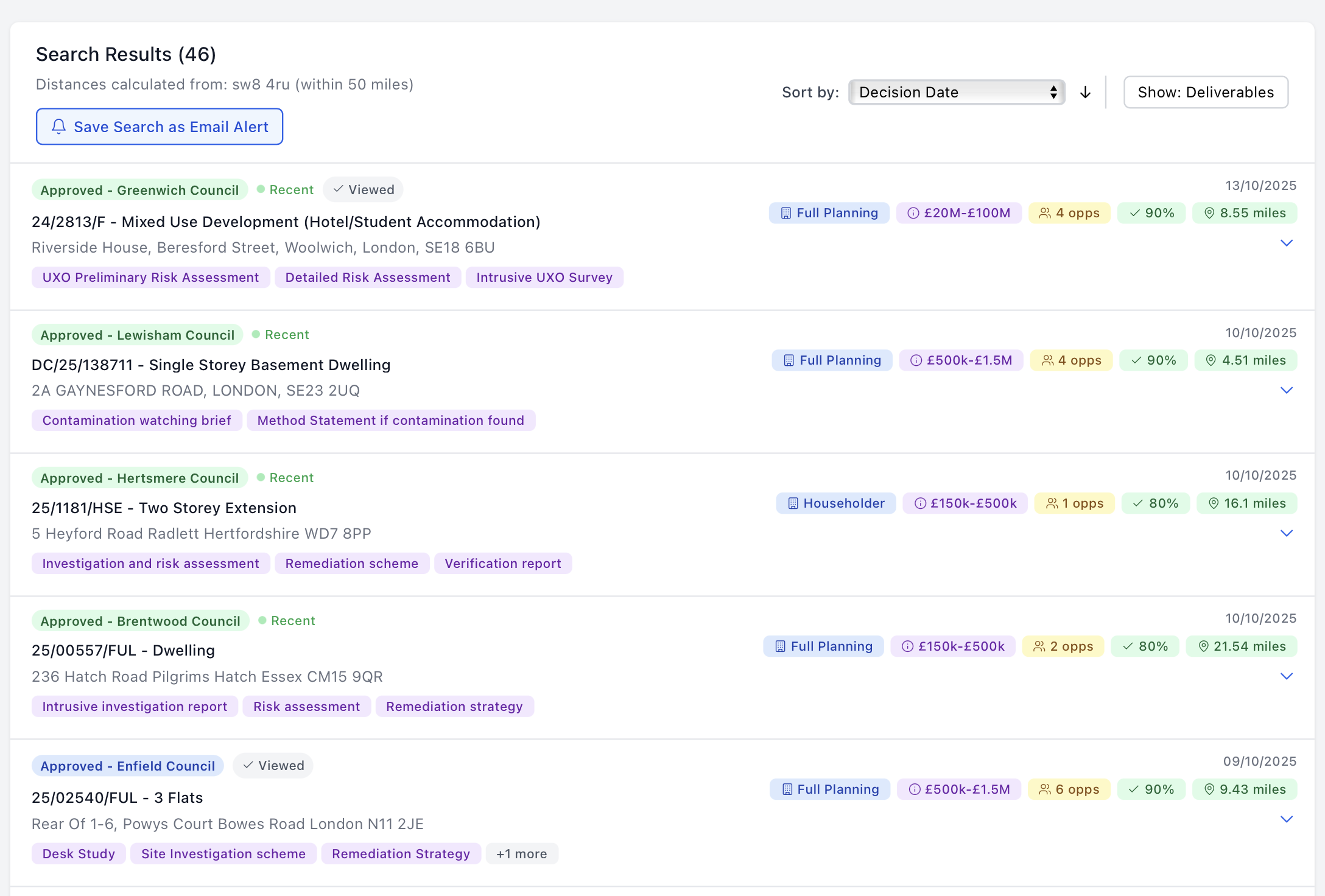This screenshot has width=1325, height=896.
Task: Click the Remediation scheme tag
Action: (352, 564)
